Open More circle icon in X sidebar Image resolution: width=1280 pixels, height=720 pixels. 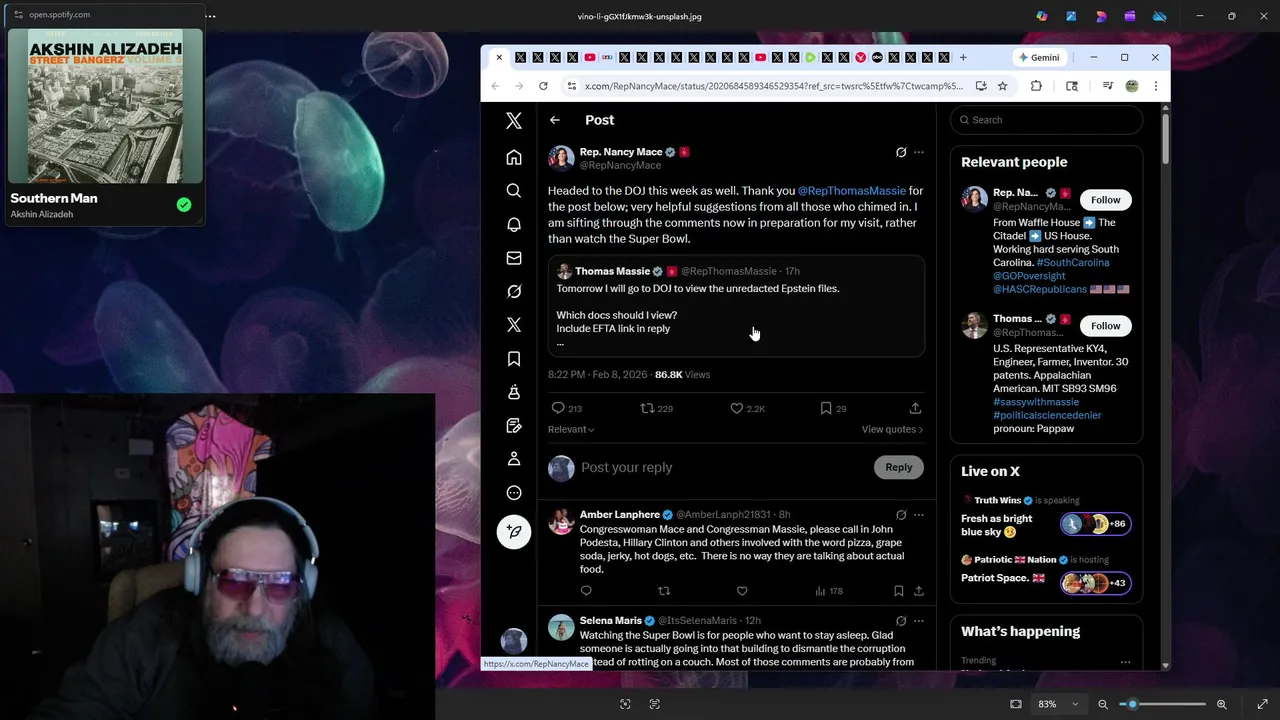pyautogui.click(x=514, y=493)
